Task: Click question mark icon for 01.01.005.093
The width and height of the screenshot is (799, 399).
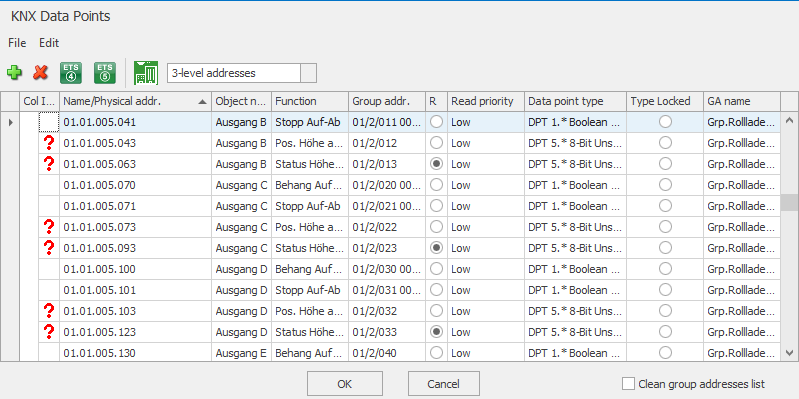Action: click(49, 248)
